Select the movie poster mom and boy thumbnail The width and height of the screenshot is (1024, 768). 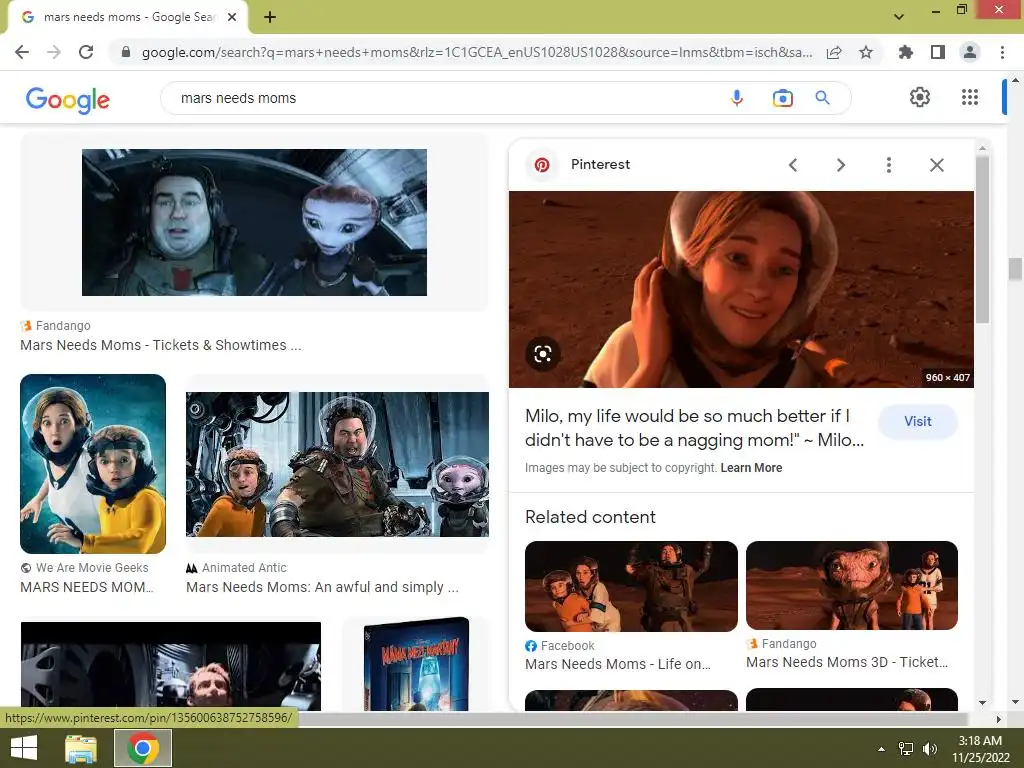point(93,464)
